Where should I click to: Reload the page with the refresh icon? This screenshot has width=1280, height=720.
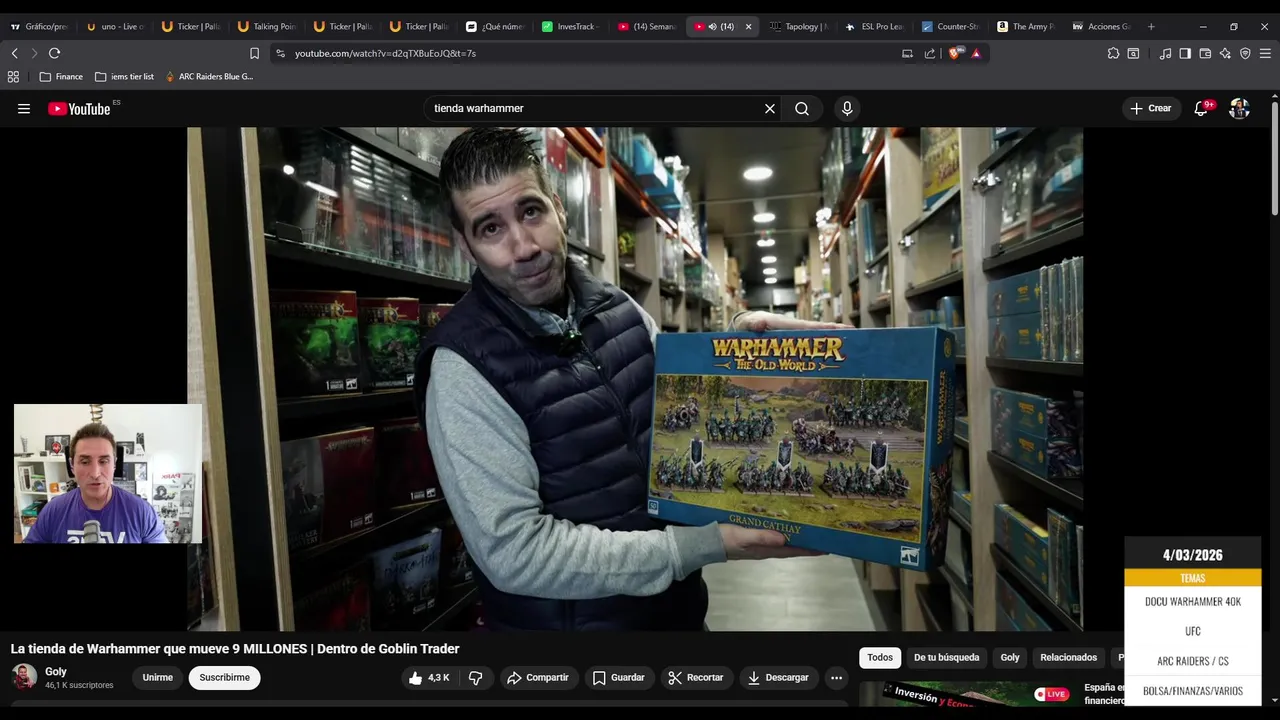[x=54, y=53]
